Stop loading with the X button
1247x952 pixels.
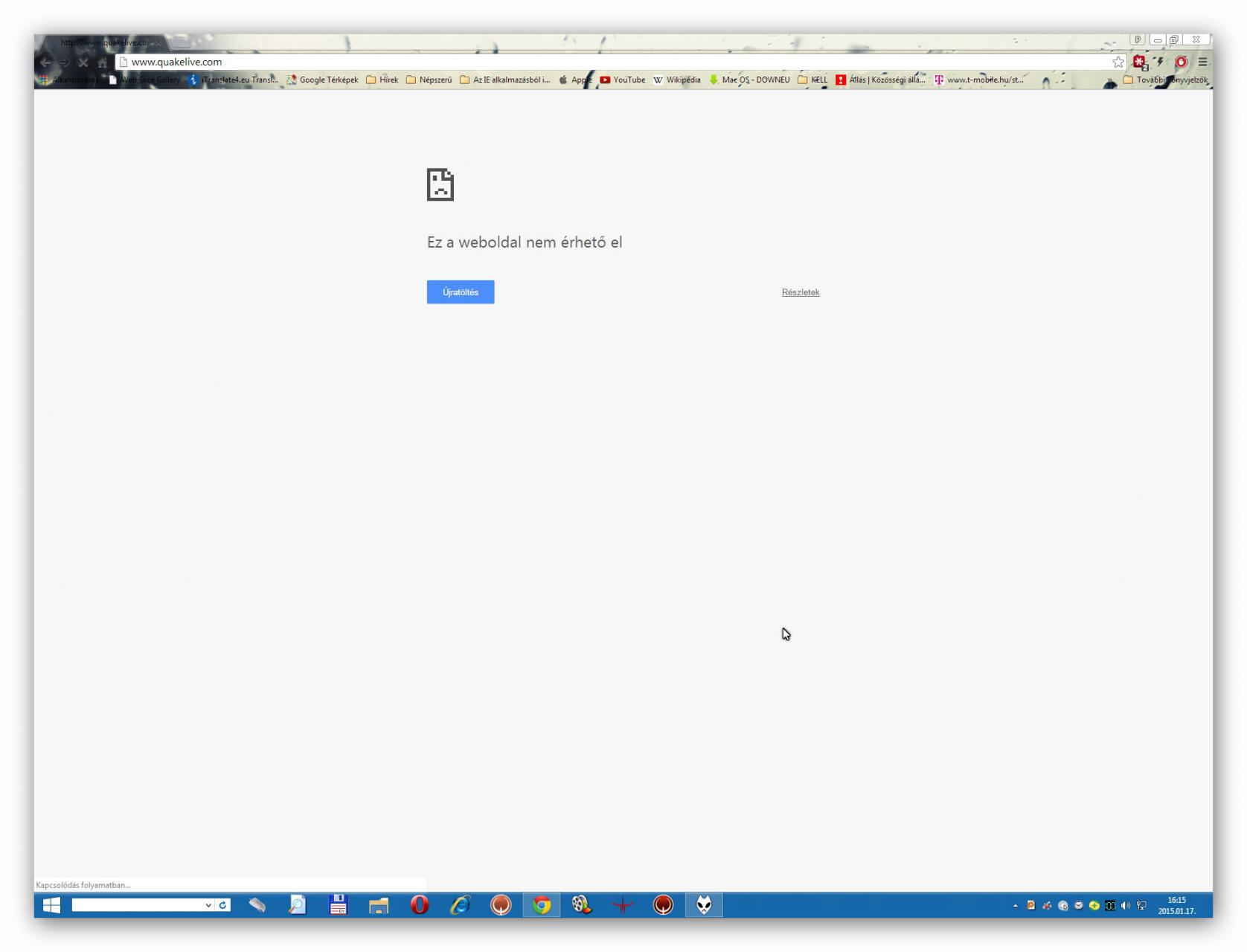coord(83,62)
